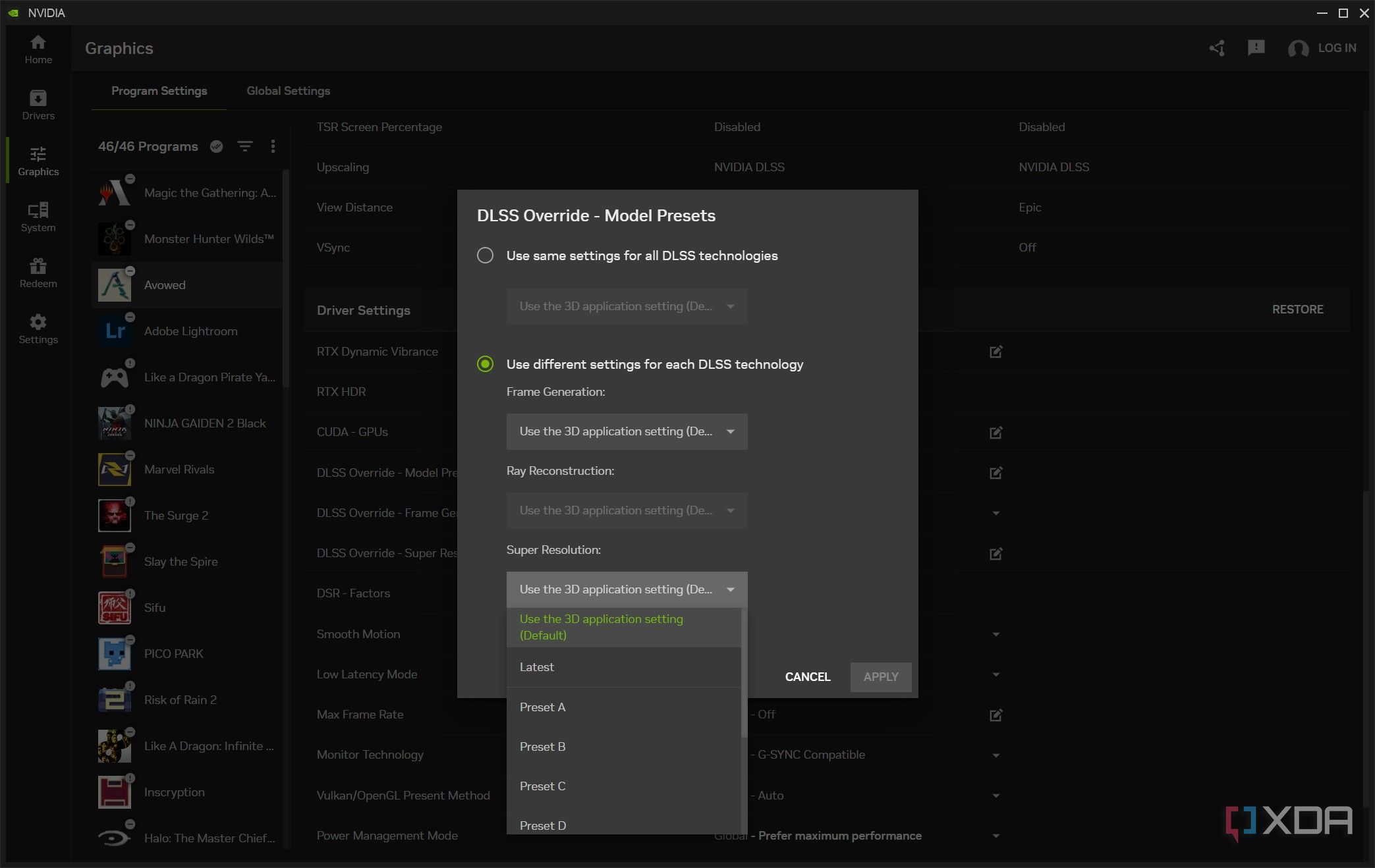Choose Preset C from the list
The image size is (1375, 868).
coord(623,786)
